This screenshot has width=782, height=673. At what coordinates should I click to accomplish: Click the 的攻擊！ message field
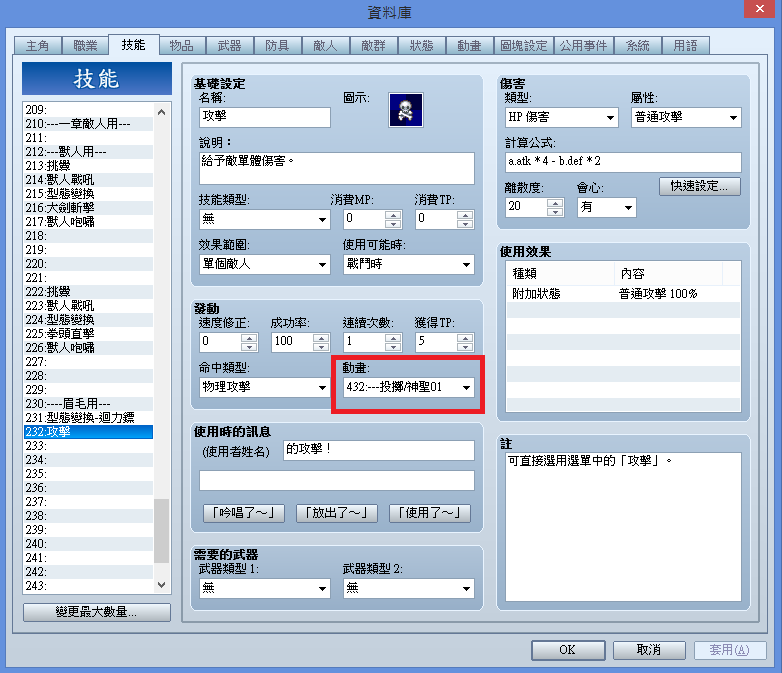coord(379,450)
